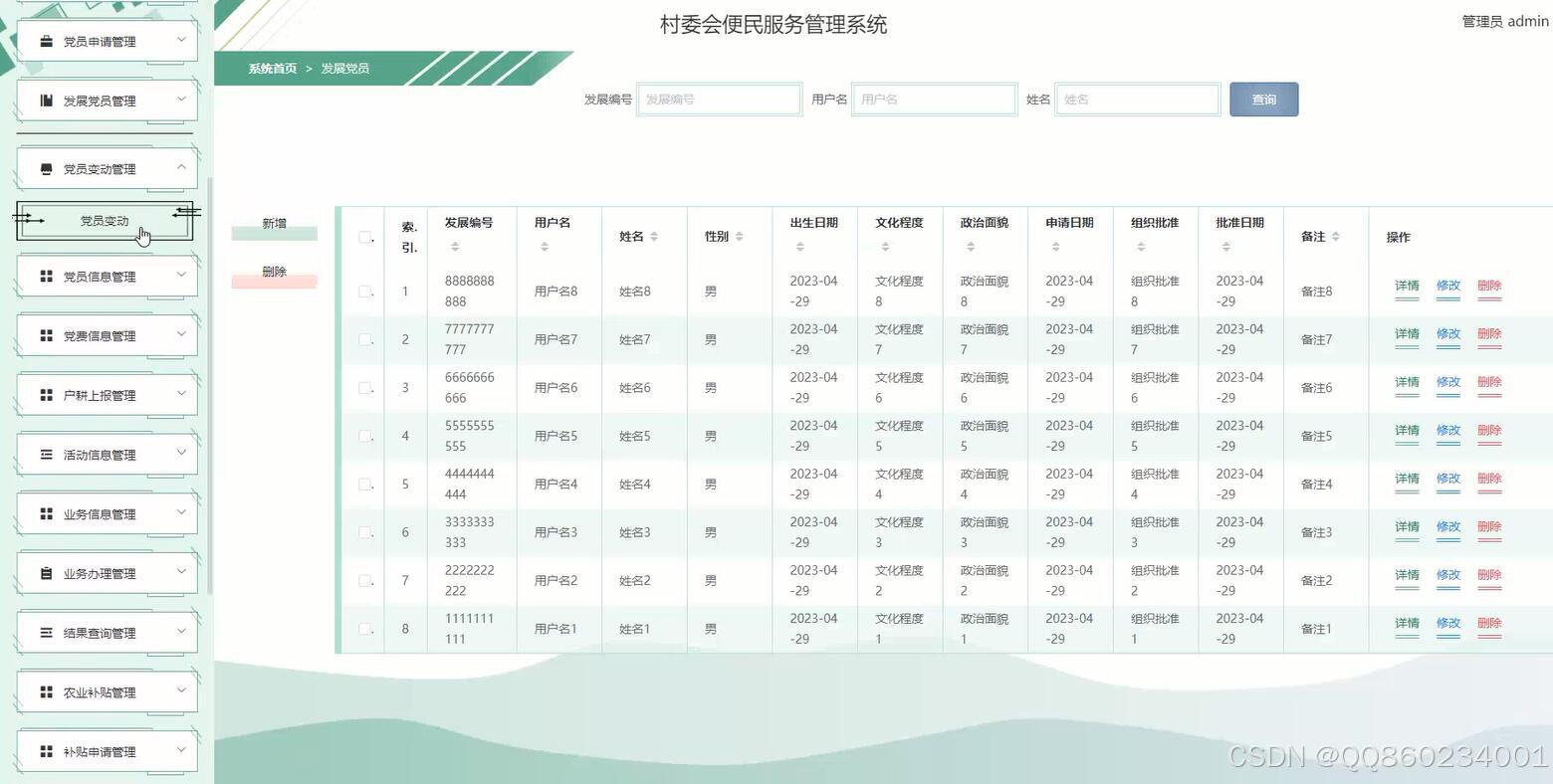Expand the 党费信息管理 menu chevron
This screenshot has height=784, width=1553.
coord(181,334)
